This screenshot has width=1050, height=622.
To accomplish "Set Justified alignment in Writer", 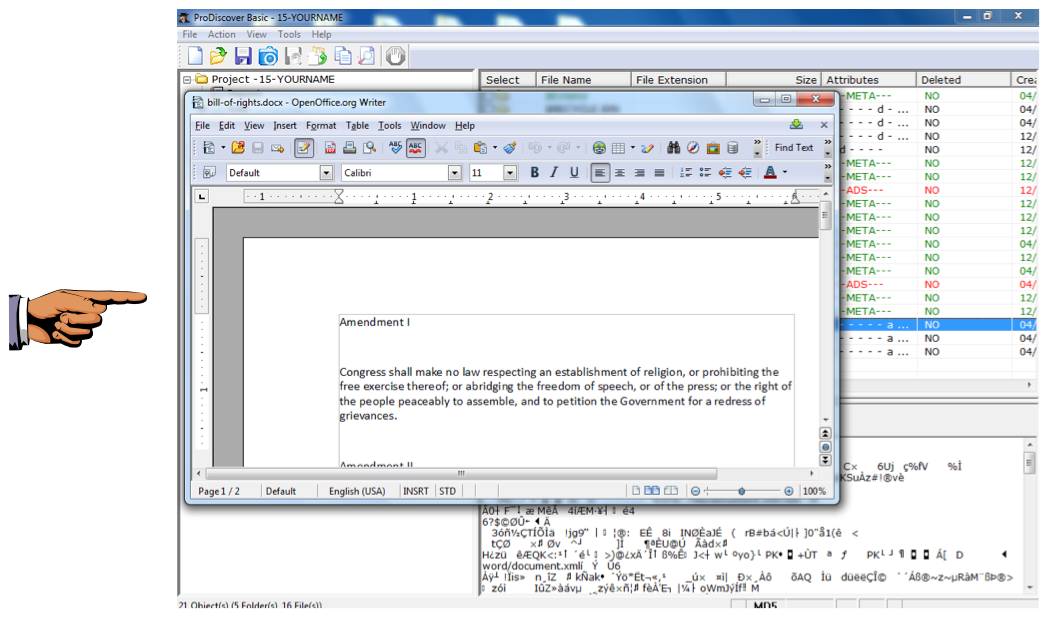I will point(660,173).
